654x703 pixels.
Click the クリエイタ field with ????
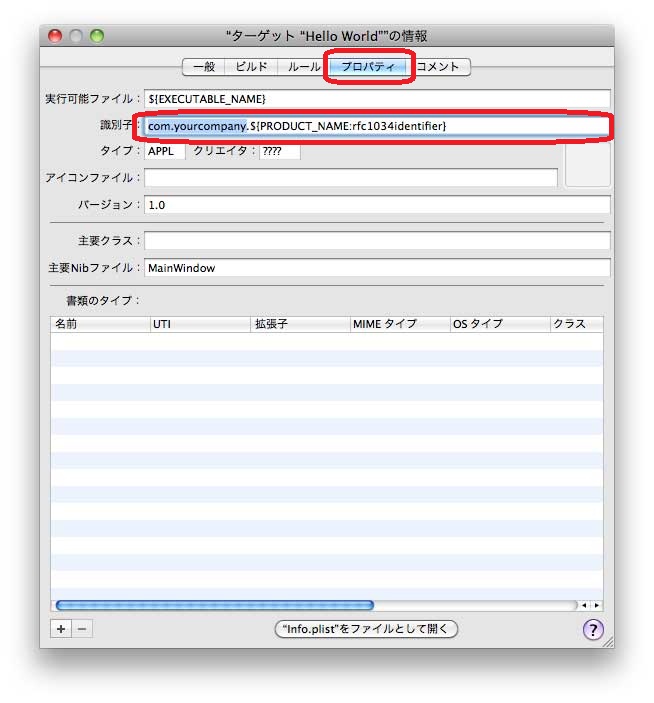click(x=279, y=152)
